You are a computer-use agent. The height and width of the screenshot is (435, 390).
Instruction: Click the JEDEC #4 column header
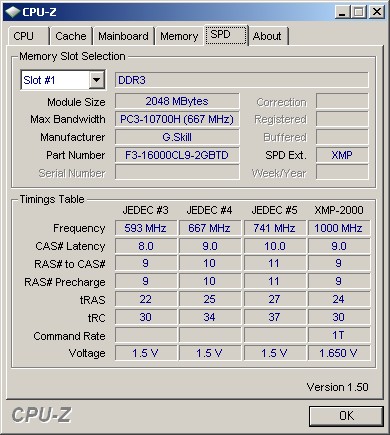[x=209, y=210]
